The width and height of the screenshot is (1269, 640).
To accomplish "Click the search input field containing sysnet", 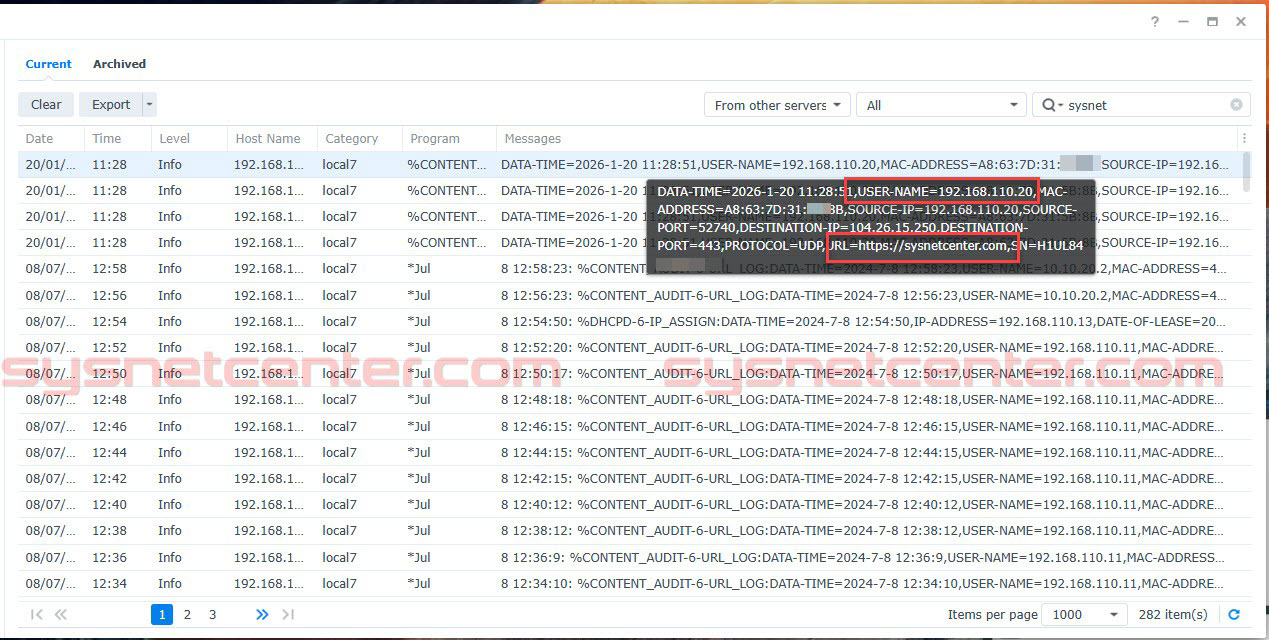I will pyautogui.click(x=1145, y=105).
